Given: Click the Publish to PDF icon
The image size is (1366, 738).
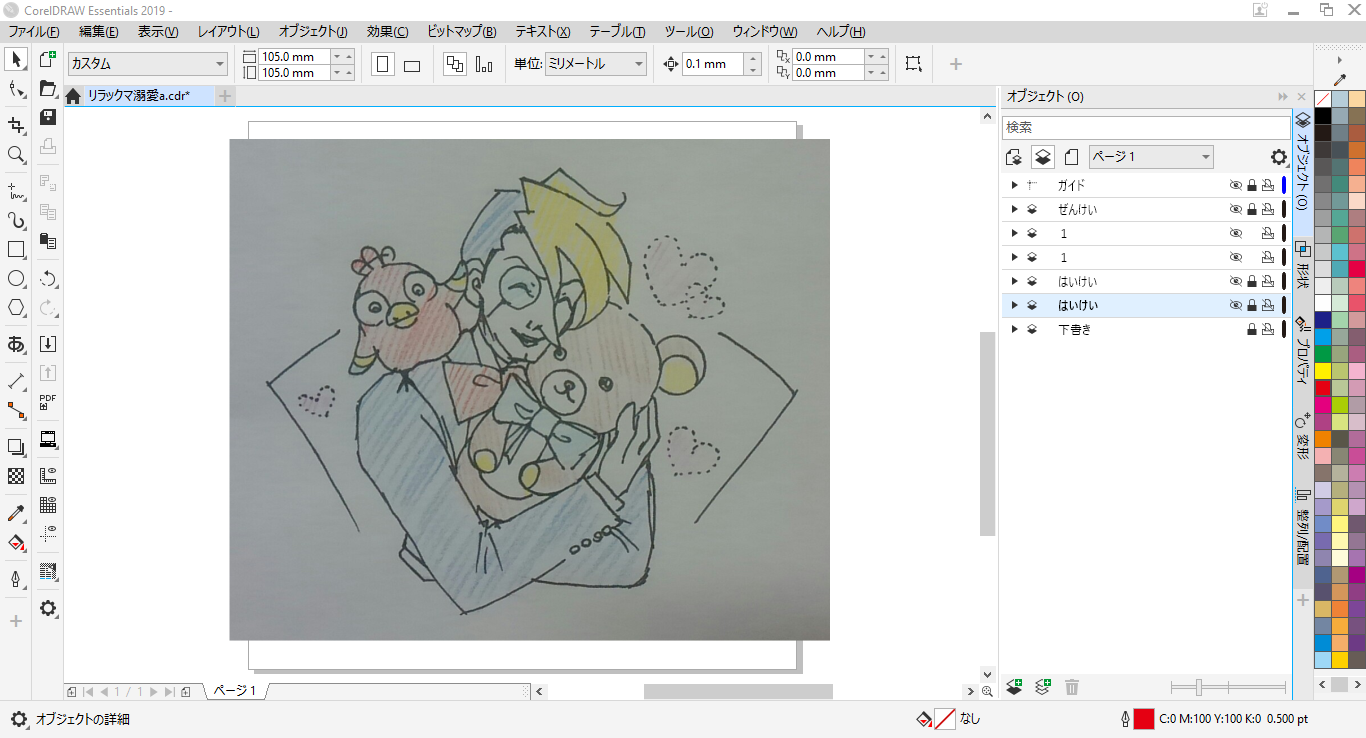Looking at the screenshot, I should tap(47, 402).
